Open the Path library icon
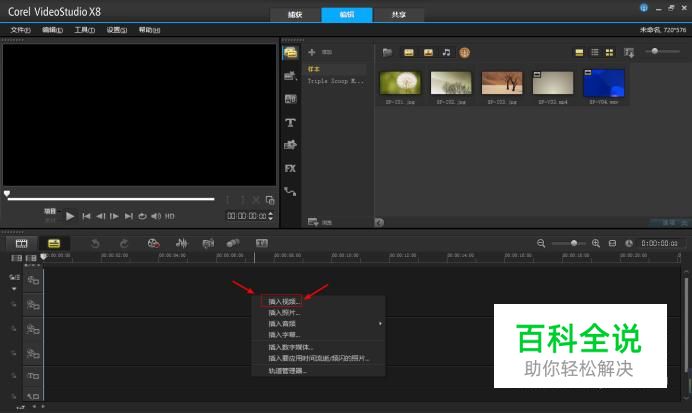692x413 pixels. (290, 191)
